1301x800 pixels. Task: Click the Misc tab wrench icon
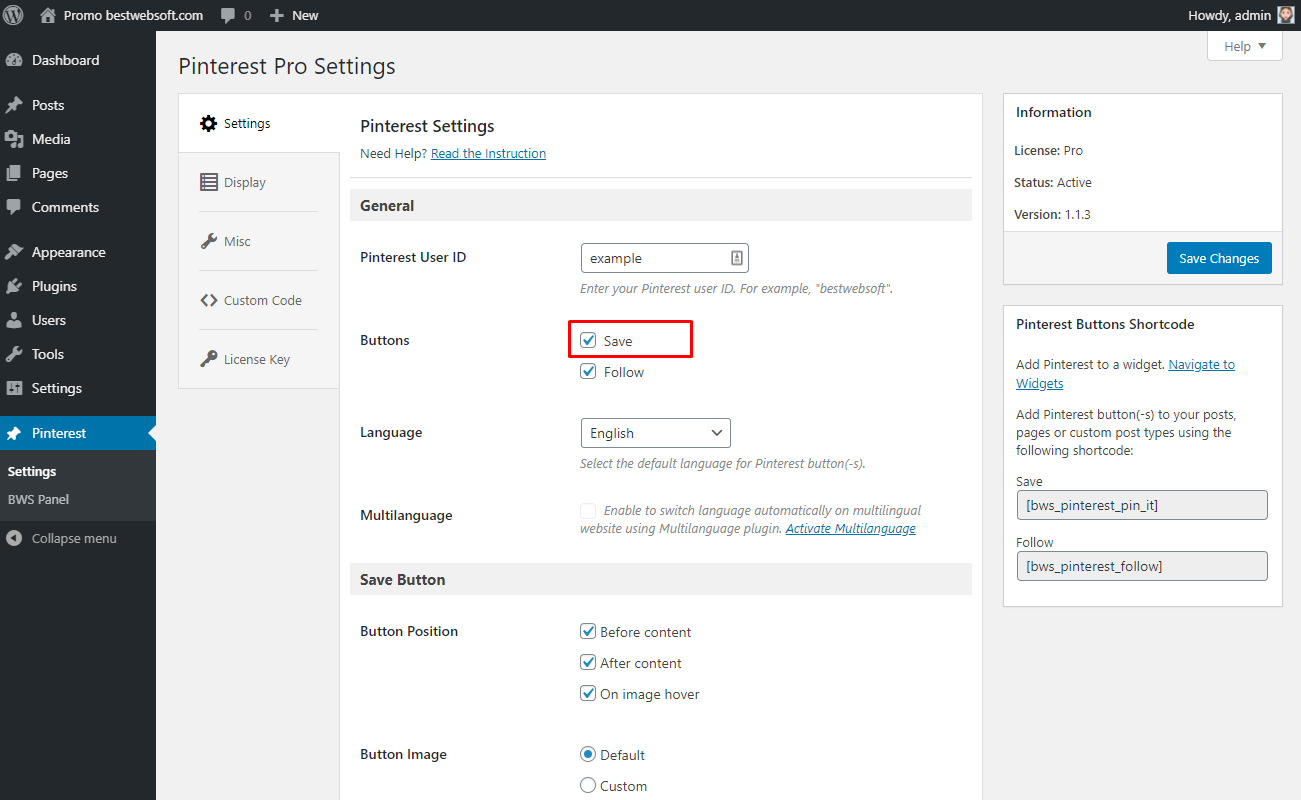point(208,241)
